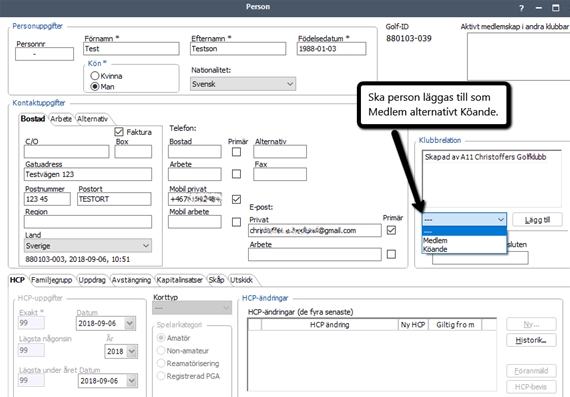Click the Golf-ID value 880103-039

[x=409, y=38]
